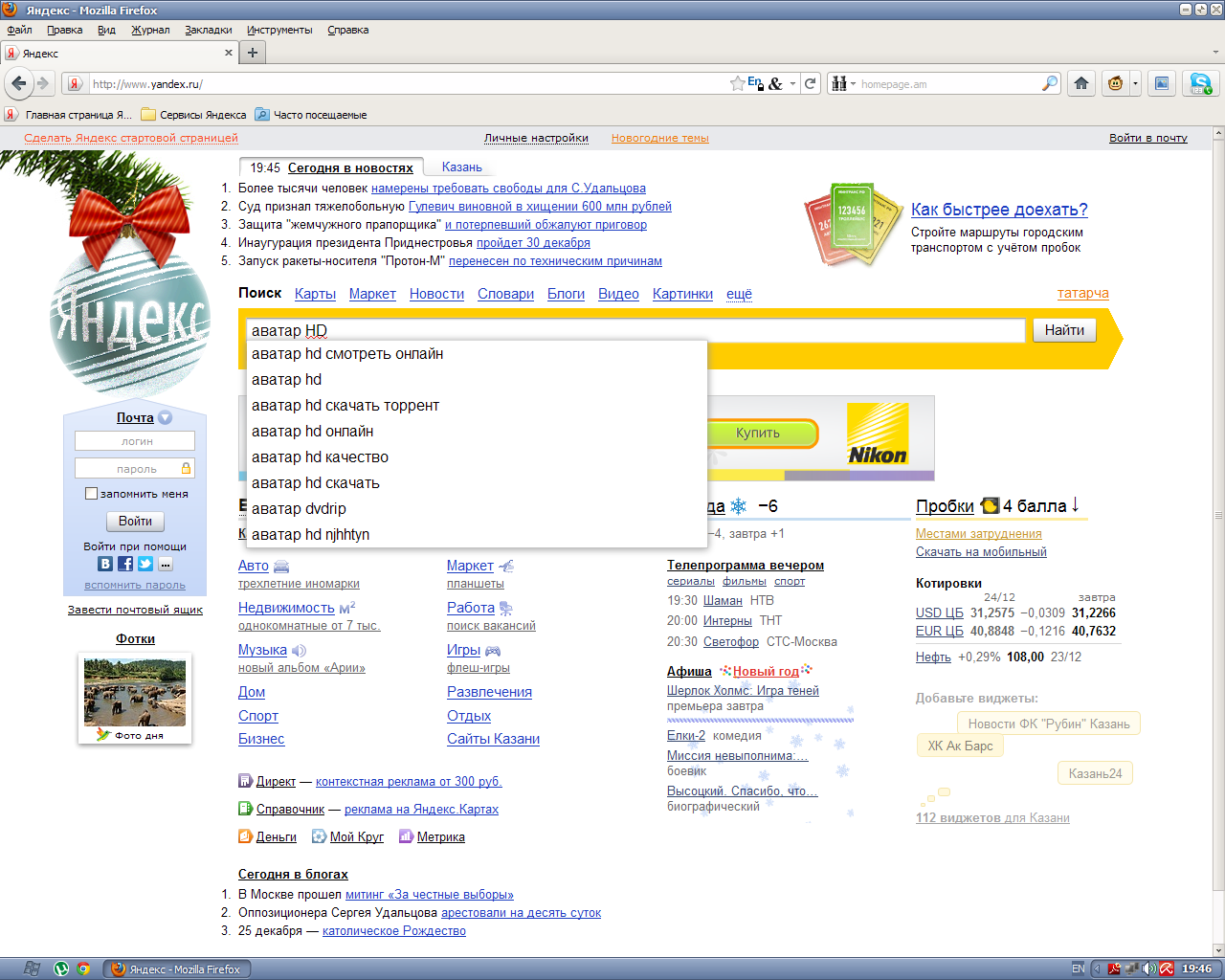1225x980 pixels.
Task: Open the Инструменты menu
Action: pyautogui.click(x=279, y=30)
